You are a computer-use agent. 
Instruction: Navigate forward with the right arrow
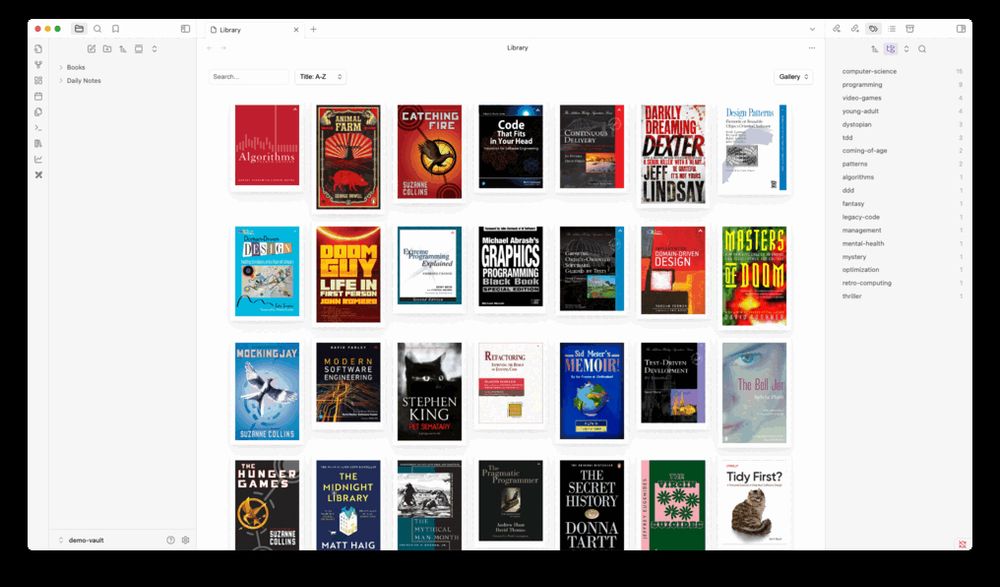[x=223, y=48]
